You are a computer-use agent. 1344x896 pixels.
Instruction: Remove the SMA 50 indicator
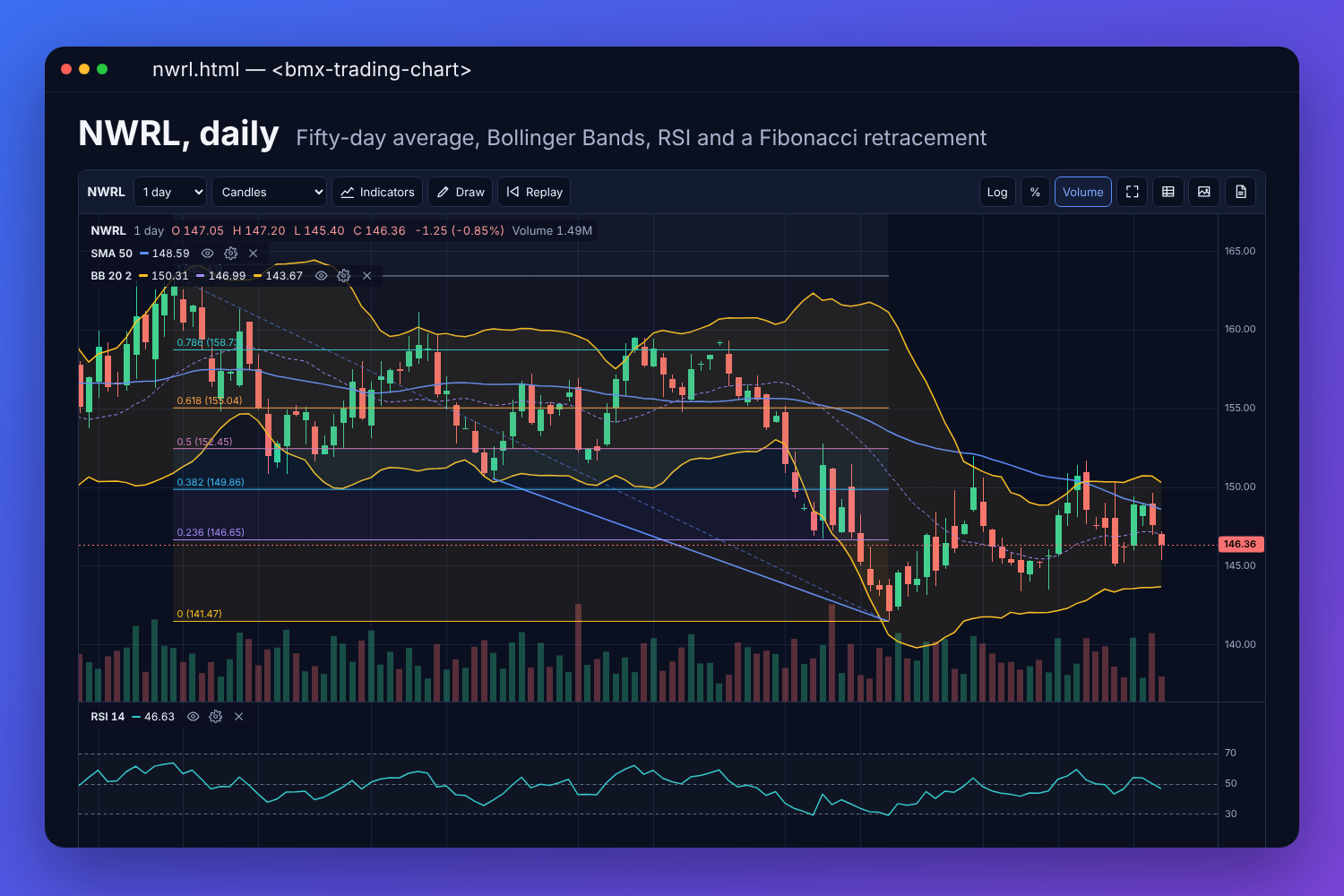(254, 254)
